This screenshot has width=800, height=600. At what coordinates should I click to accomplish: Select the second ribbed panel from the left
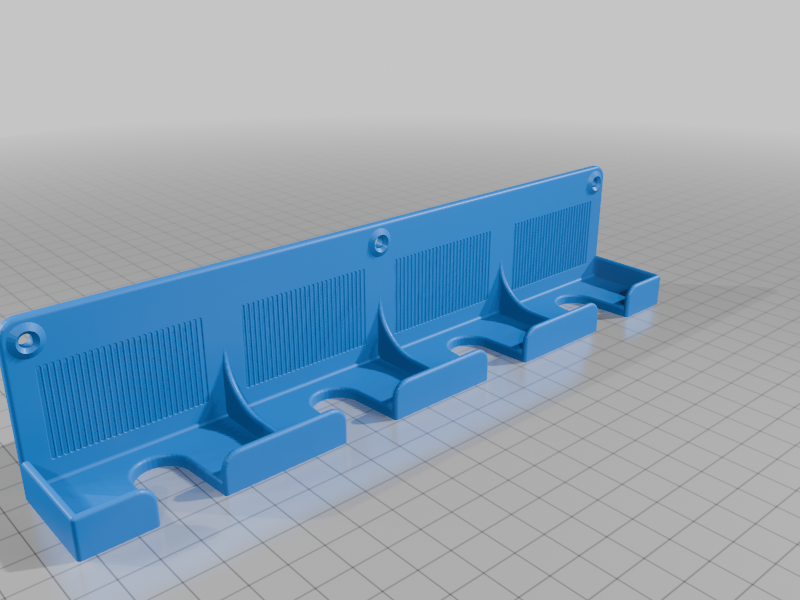pos(303,322)
